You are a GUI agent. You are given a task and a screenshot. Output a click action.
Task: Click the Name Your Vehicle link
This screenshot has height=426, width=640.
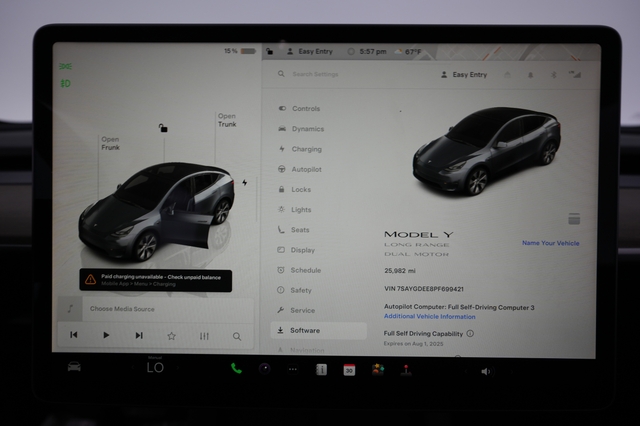pos(551,243)
